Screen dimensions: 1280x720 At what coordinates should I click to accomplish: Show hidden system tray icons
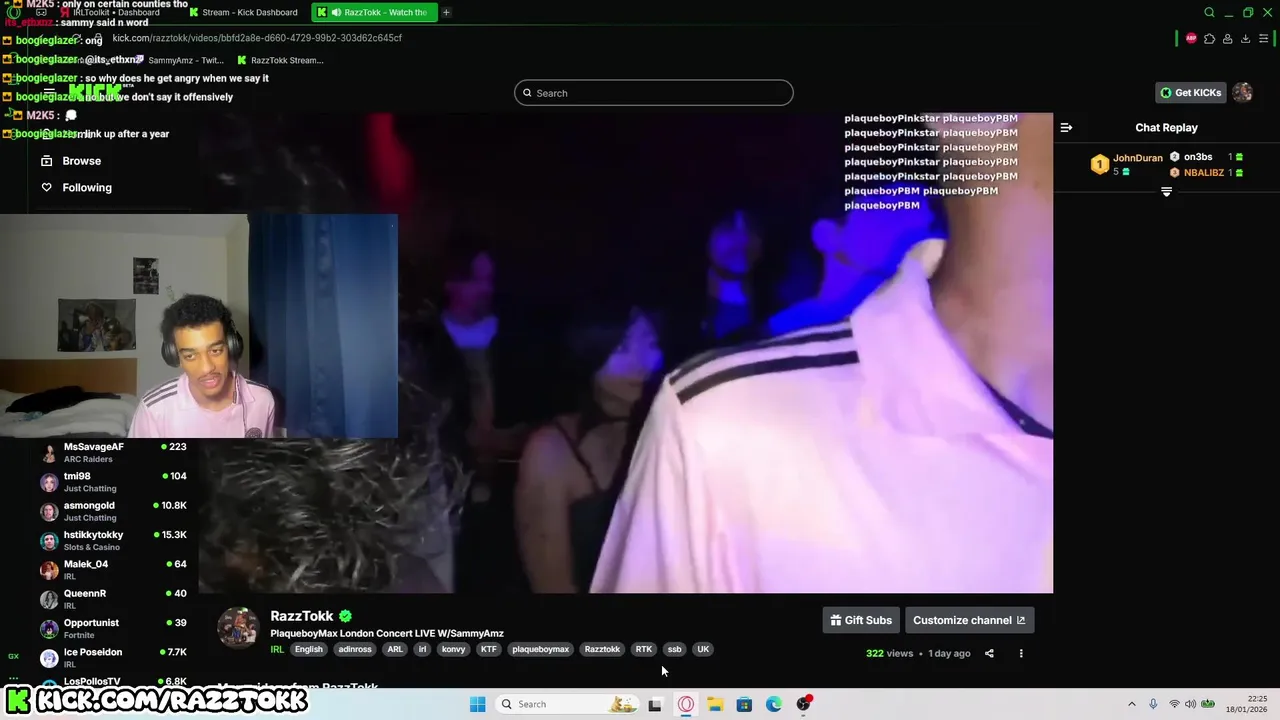pyautogui.click(x=1131, y=704)
